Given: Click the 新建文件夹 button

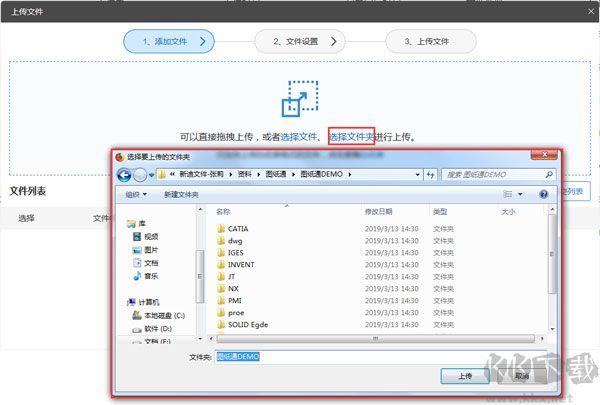Looking at the screenshot, I should [181, 194].
